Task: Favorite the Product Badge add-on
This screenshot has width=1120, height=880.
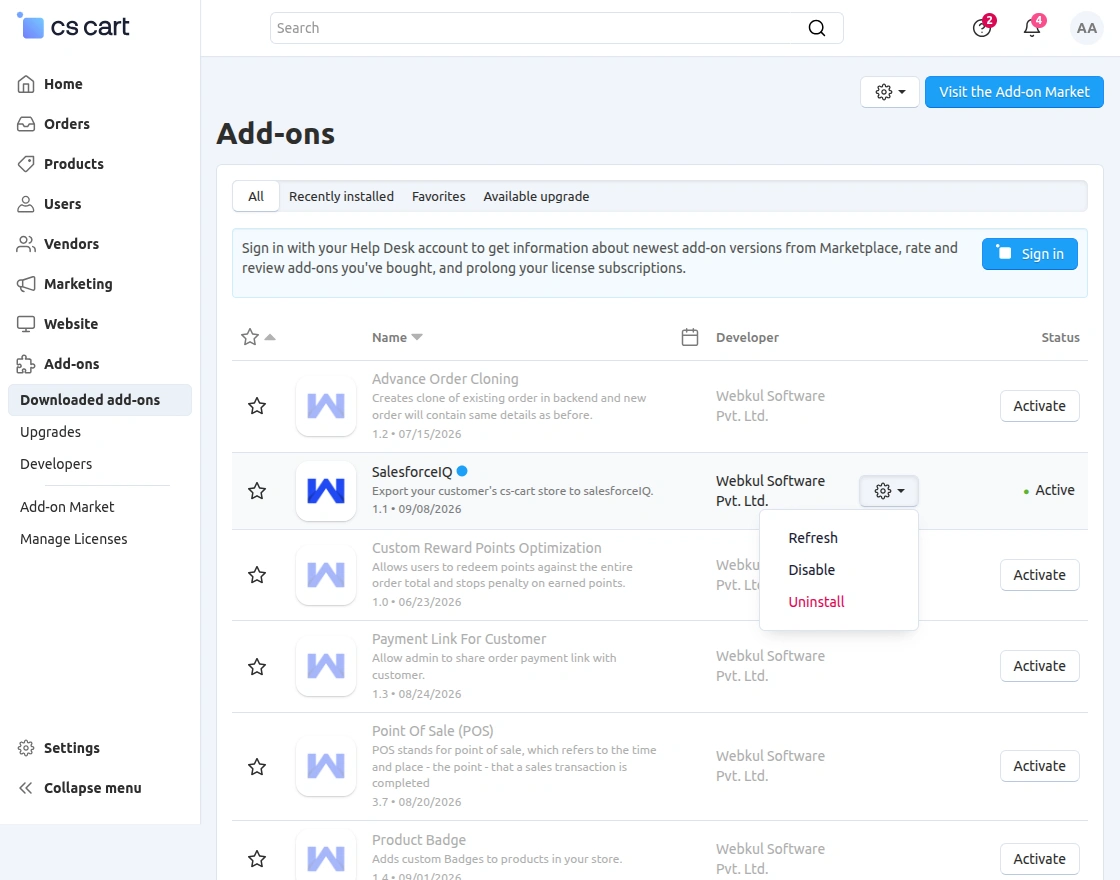Action: tap(257, 859)
